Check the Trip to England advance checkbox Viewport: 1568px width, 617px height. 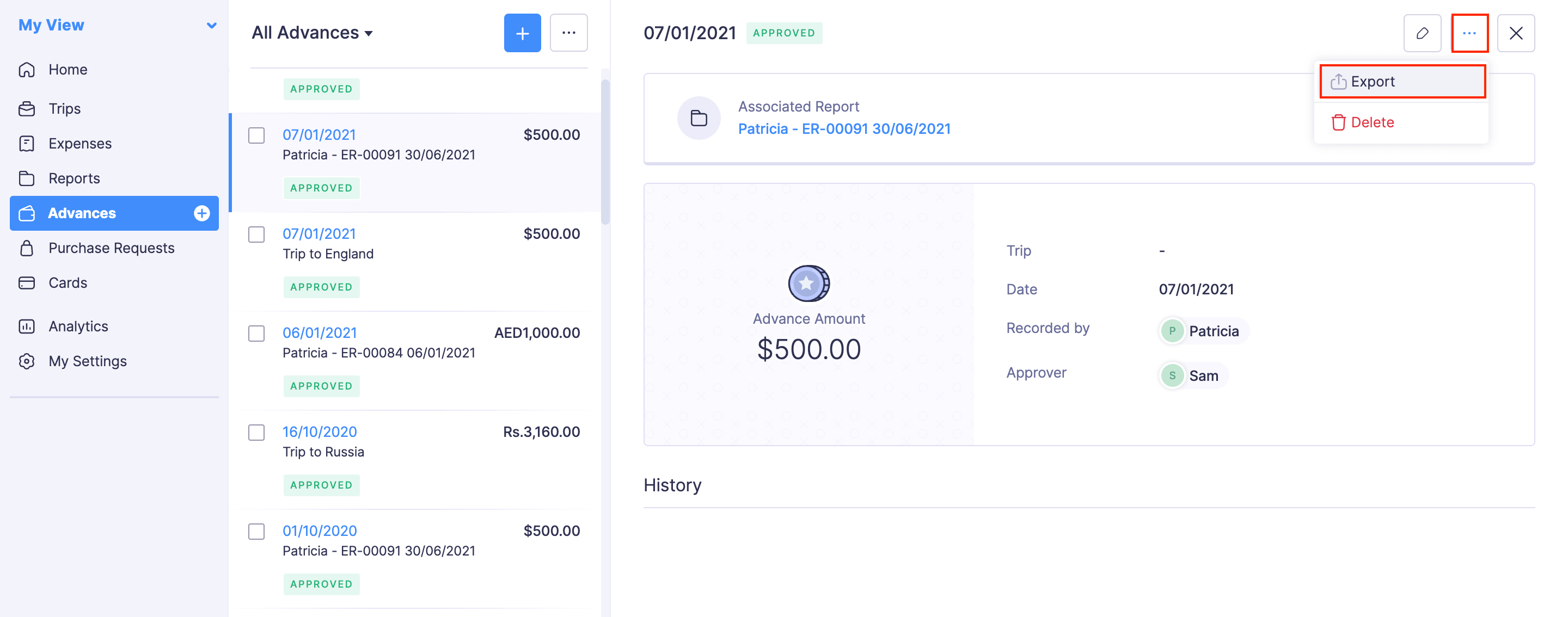click(256, 235)
